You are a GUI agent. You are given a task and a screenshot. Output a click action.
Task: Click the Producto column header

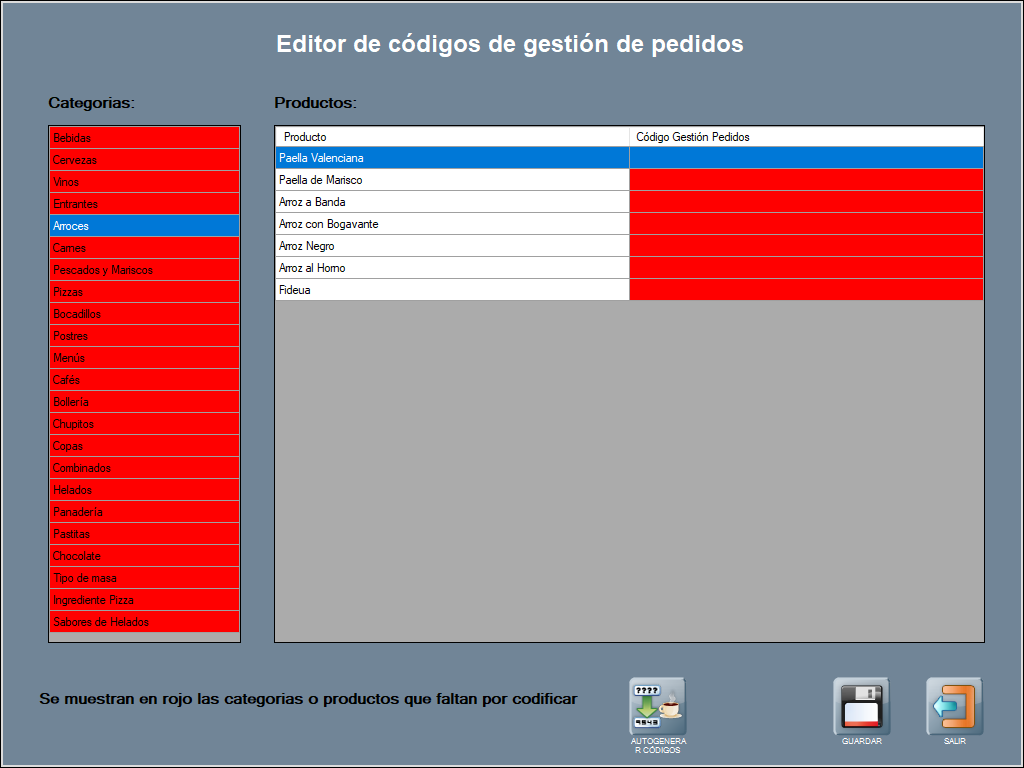click(452, 137)
